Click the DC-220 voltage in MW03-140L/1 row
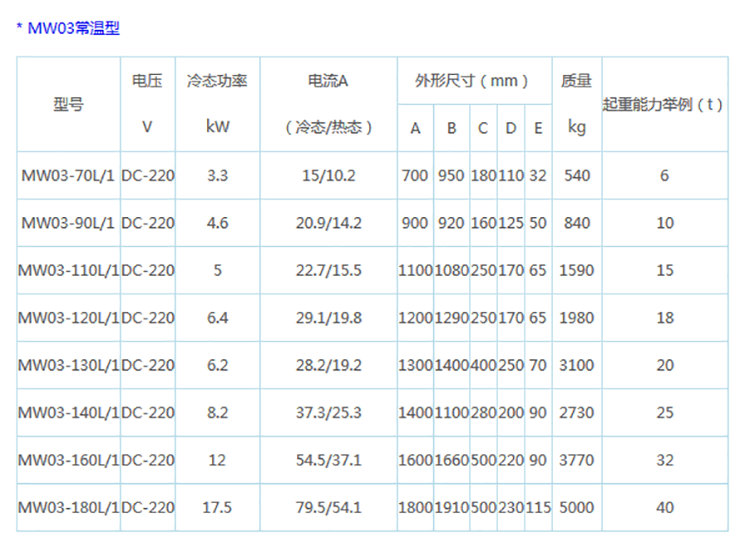The image size is (750, 543). [x=148, y=412]
